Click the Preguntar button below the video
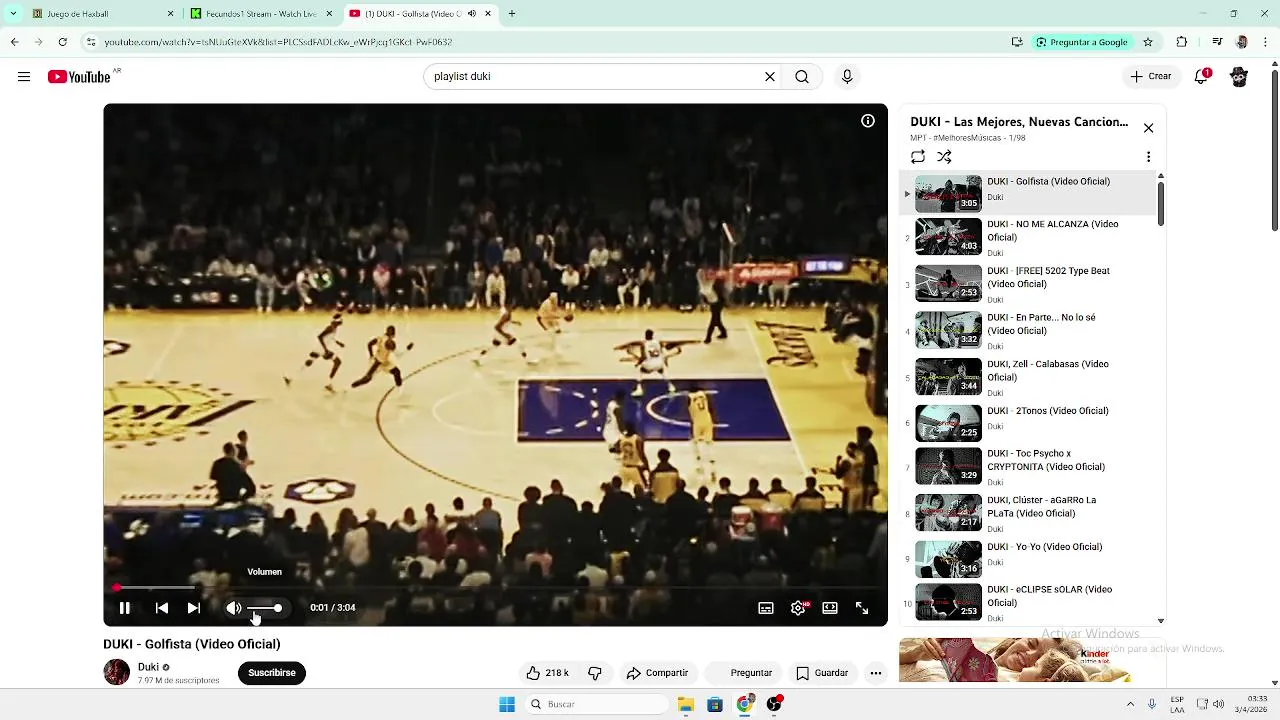Image resolution: width=1280 pixels, height=720 pixels. 743,673
